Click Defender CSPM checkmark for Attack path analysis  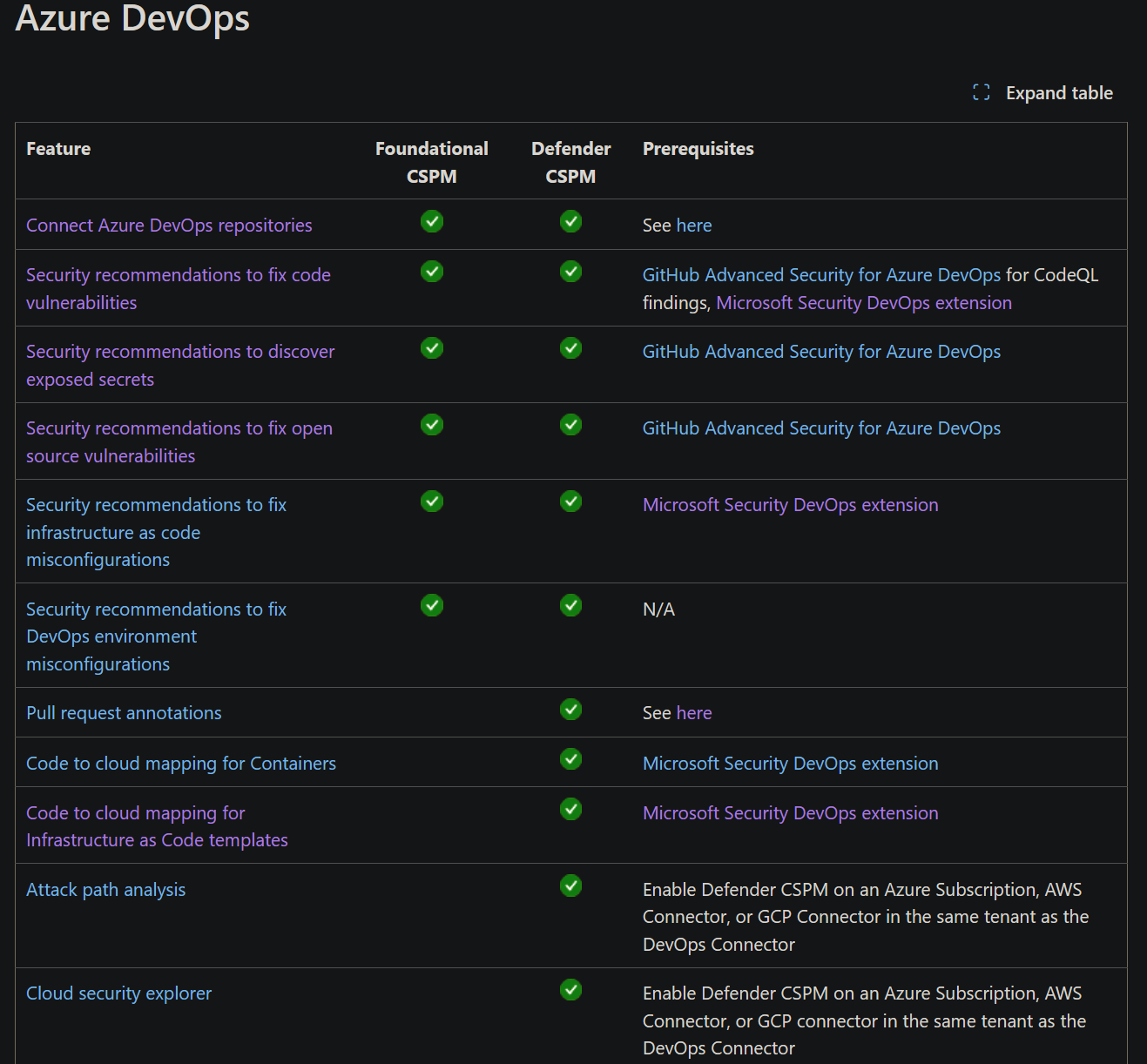[571, 886]
